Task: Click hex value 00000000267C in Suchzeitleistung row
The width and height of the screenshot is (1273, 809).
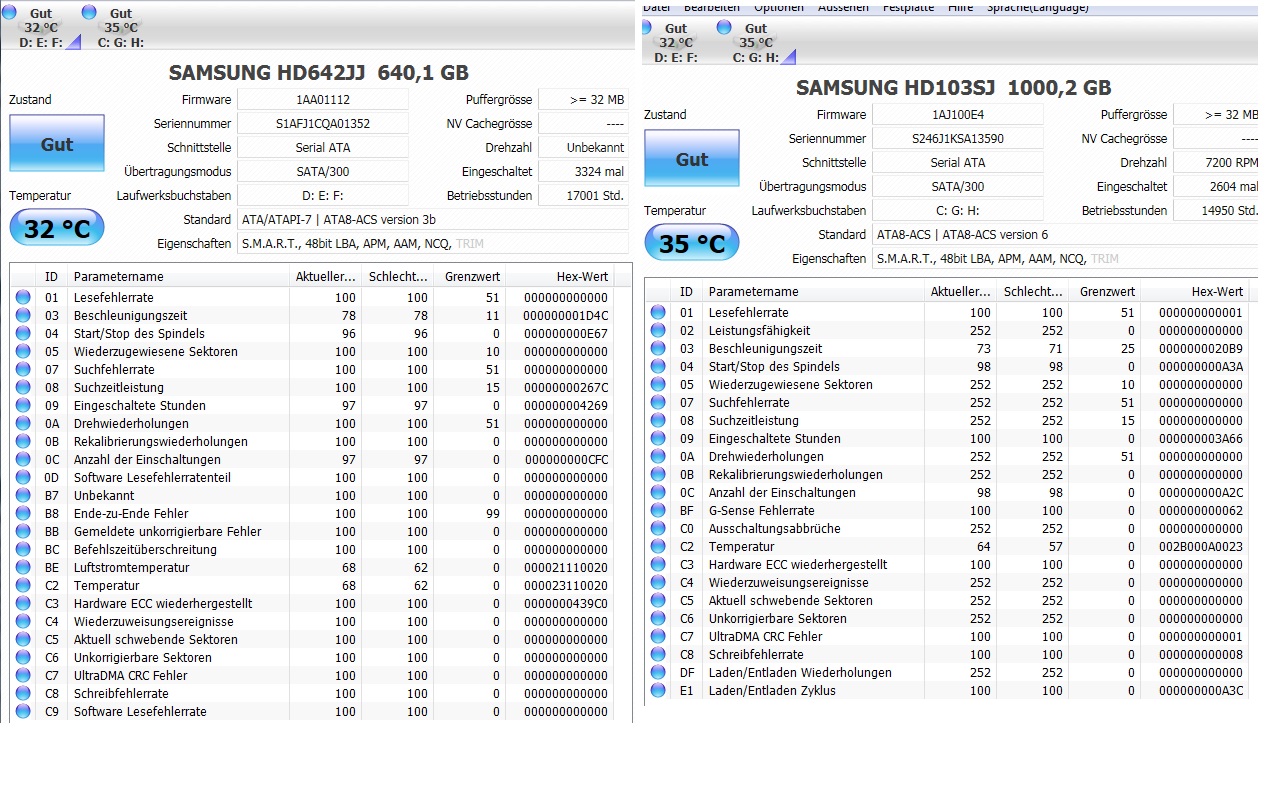Action: (x=566, y=387)
